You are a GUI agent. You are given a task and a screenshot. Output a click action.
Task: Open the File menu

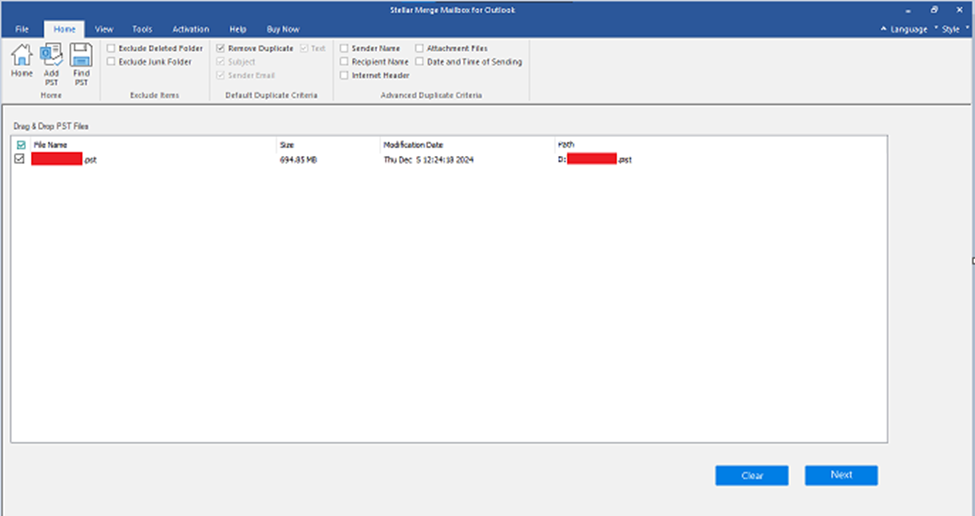(22, 29)
